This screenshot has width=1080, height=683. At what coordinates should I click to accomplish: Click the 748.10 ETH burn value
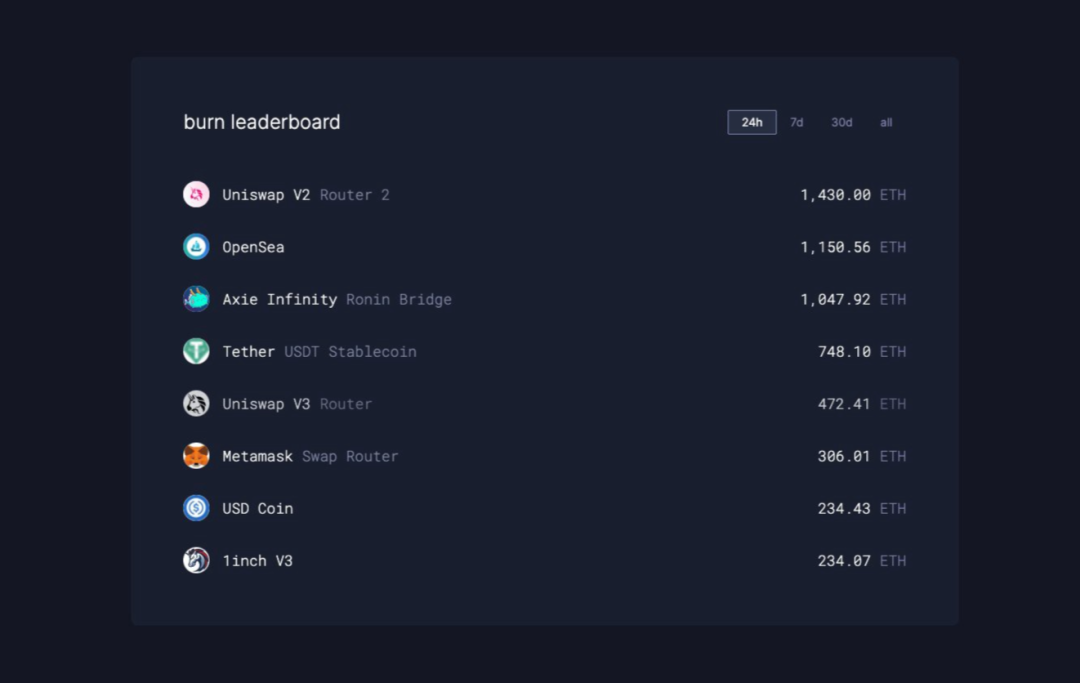[x=862, y=352]
